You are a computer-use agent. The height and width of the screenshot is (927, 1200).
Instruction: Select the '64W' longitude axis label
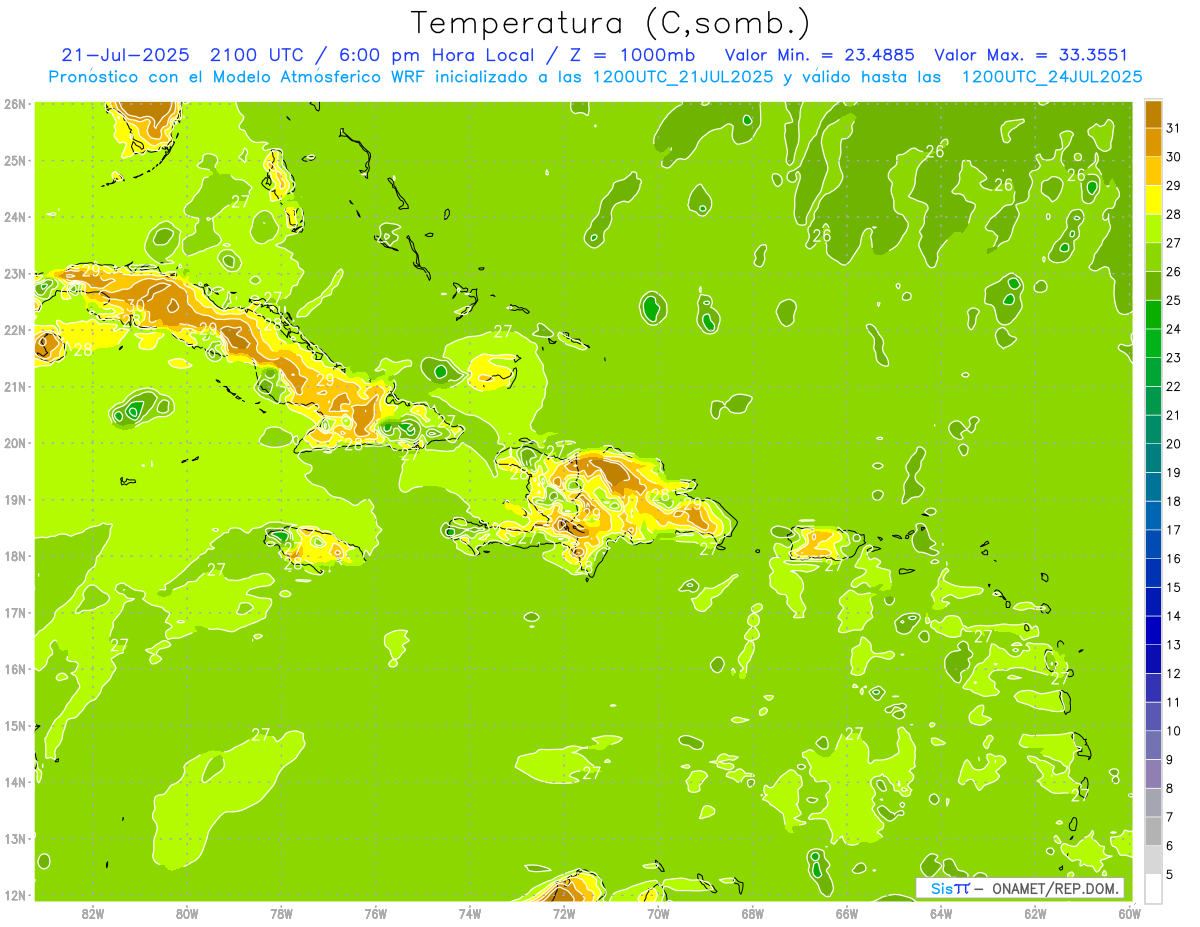(941, 912)
